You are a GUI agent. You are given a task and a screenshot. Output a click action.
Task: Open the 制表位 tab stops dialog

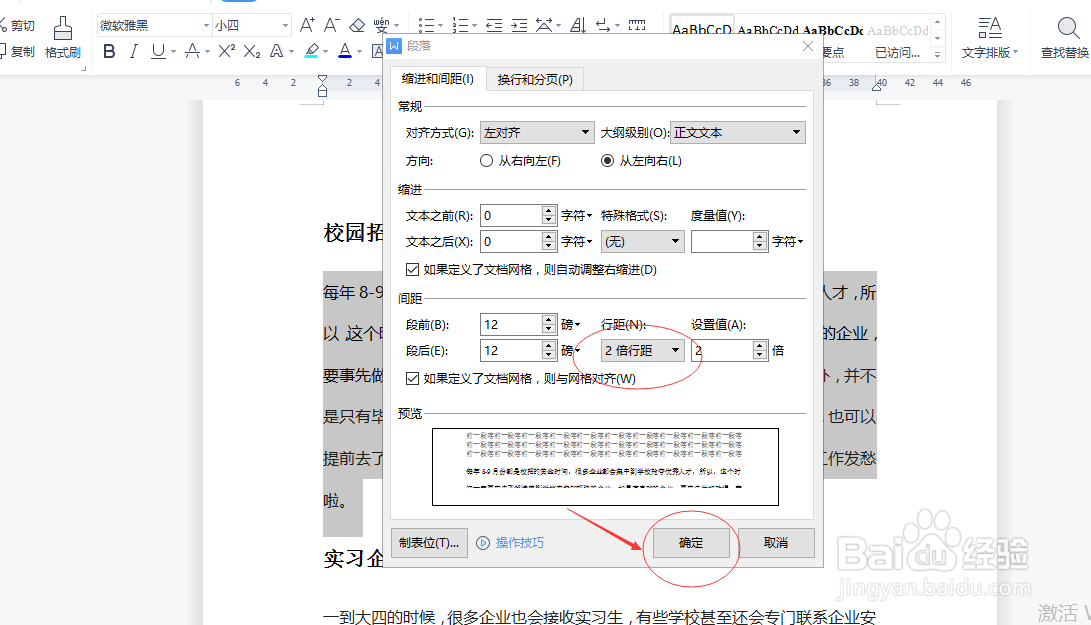[x=428, y=542]
